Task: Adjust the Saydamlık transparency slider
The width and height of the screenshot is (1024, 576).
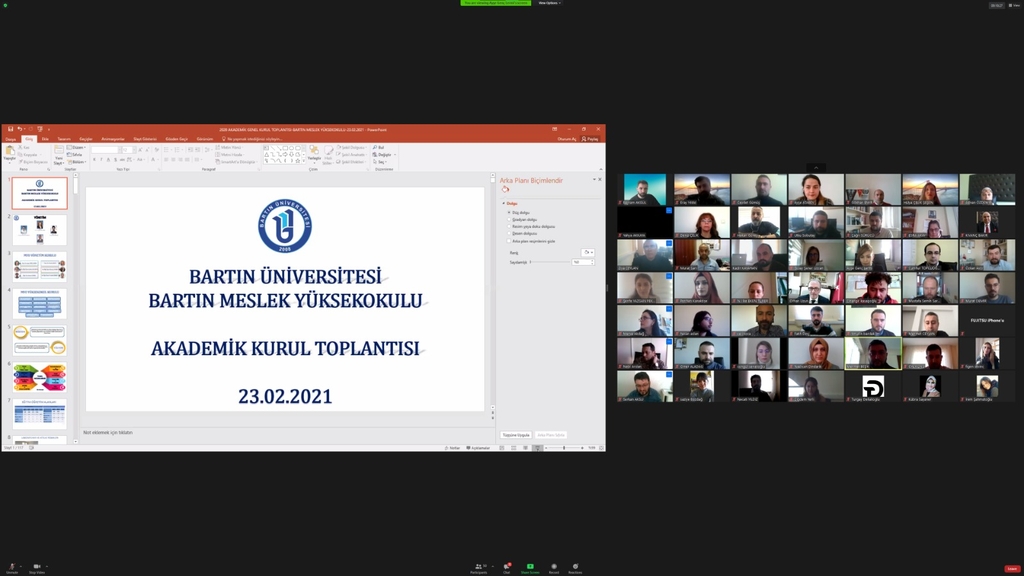Action: coord(549,262)
